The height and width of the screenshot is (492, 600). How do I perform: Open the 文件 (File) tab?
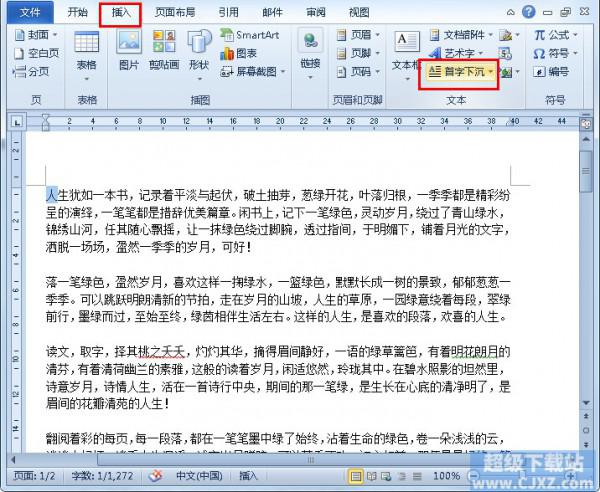30,13
